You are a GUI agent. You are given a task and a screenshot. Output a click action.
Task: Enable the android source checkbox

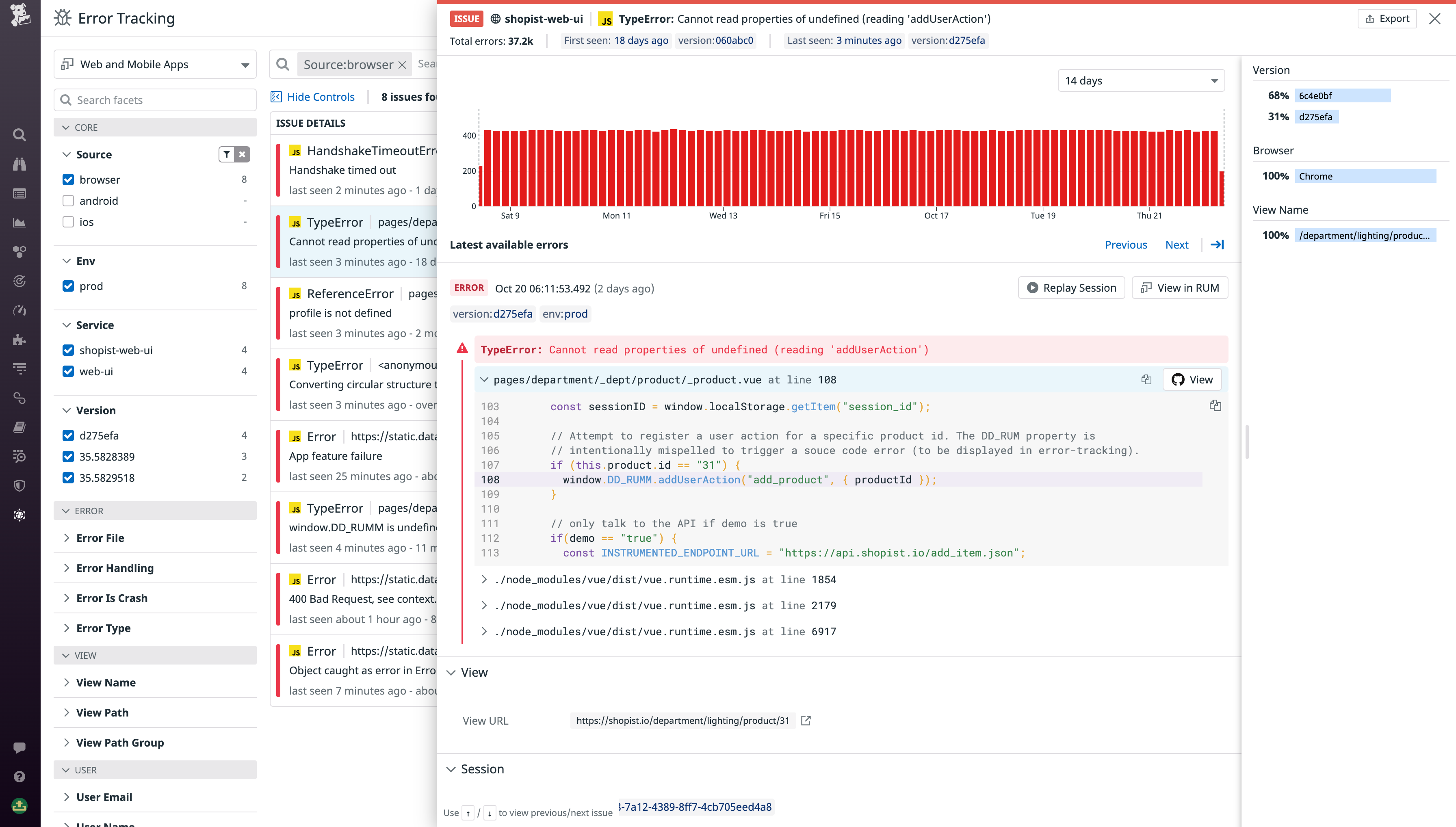tap(68, 201)
